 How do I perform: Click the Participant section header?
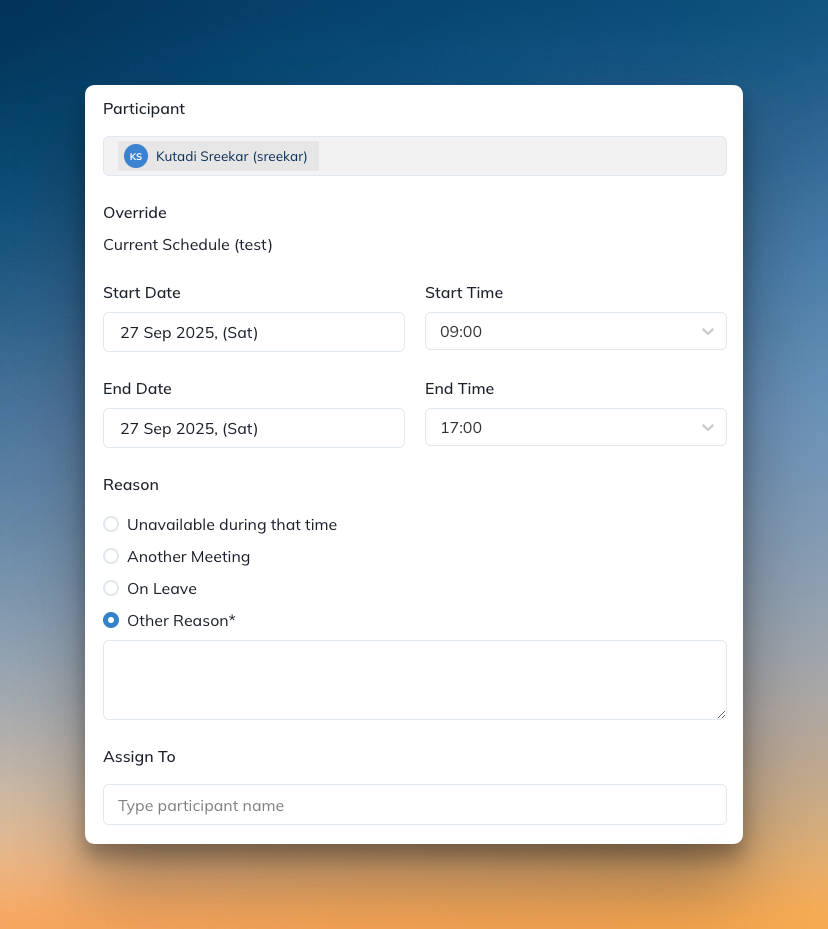144,108
